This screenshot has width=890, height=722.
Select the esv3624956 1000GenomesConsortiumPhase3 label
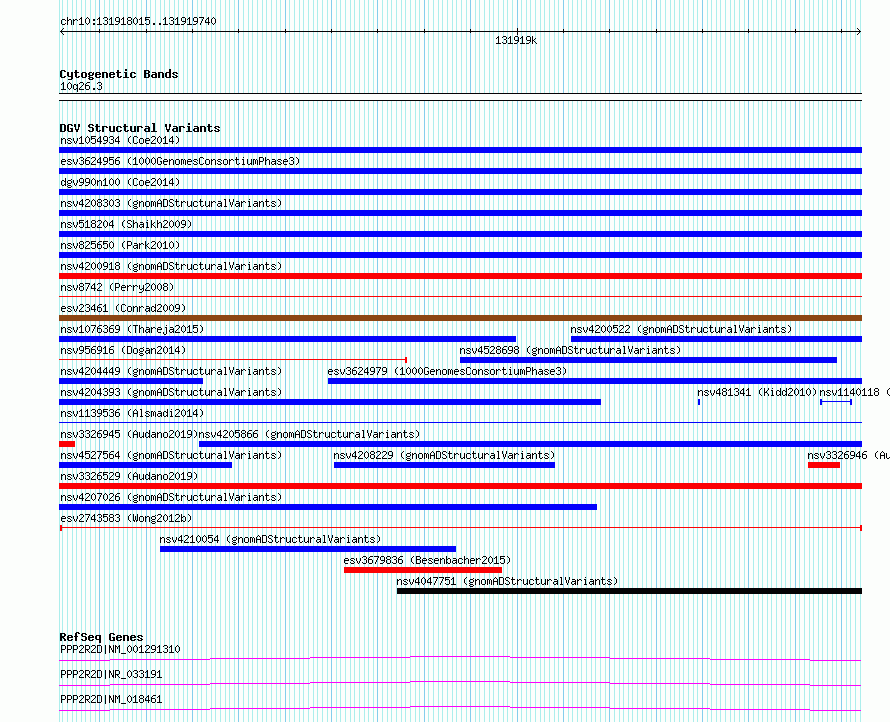click(x=180, y=161)
